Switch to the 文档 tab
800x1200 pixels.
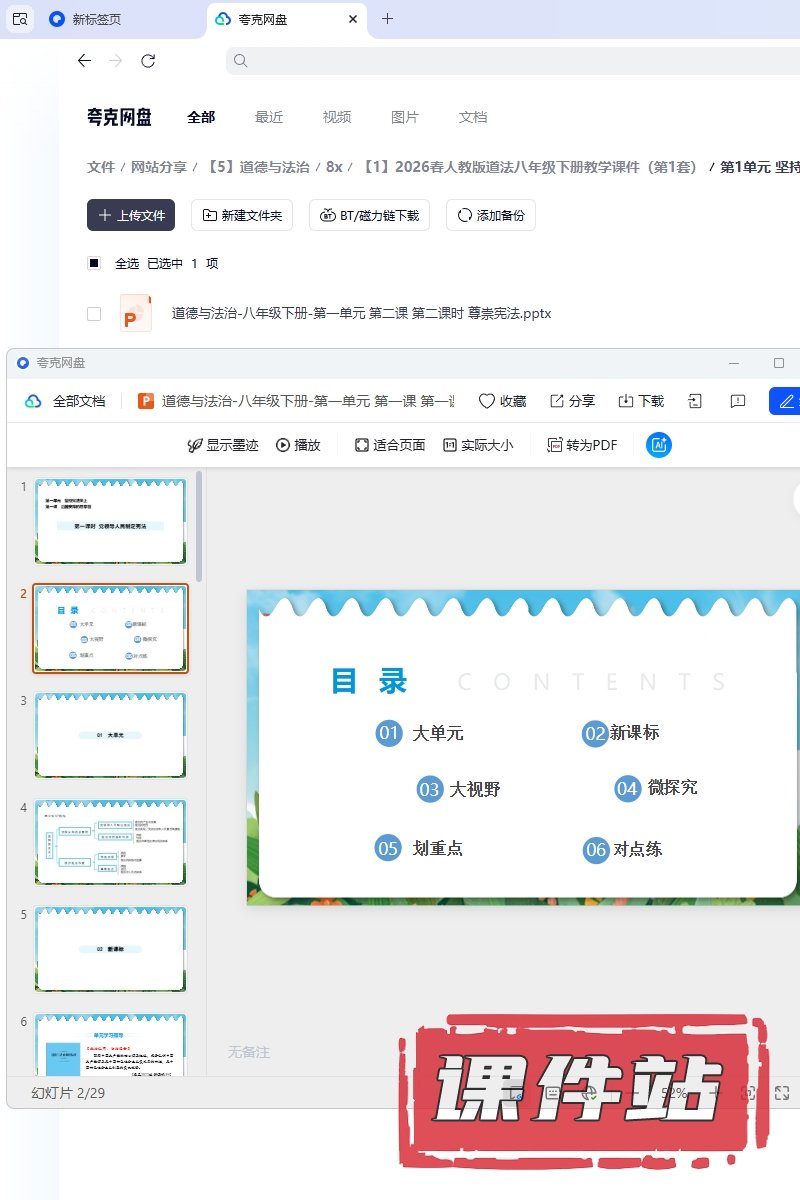click(473, 117)
